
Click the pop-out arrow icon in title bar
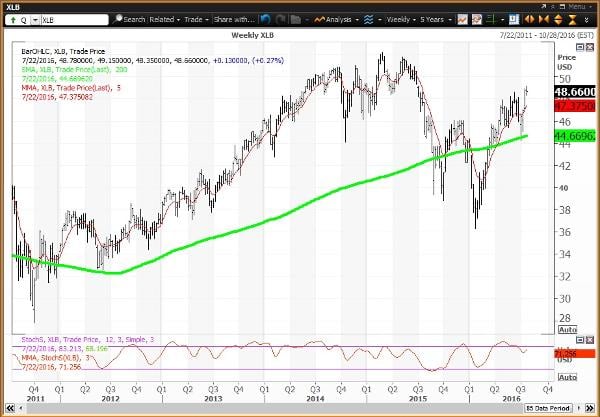[x=544, y=7]
